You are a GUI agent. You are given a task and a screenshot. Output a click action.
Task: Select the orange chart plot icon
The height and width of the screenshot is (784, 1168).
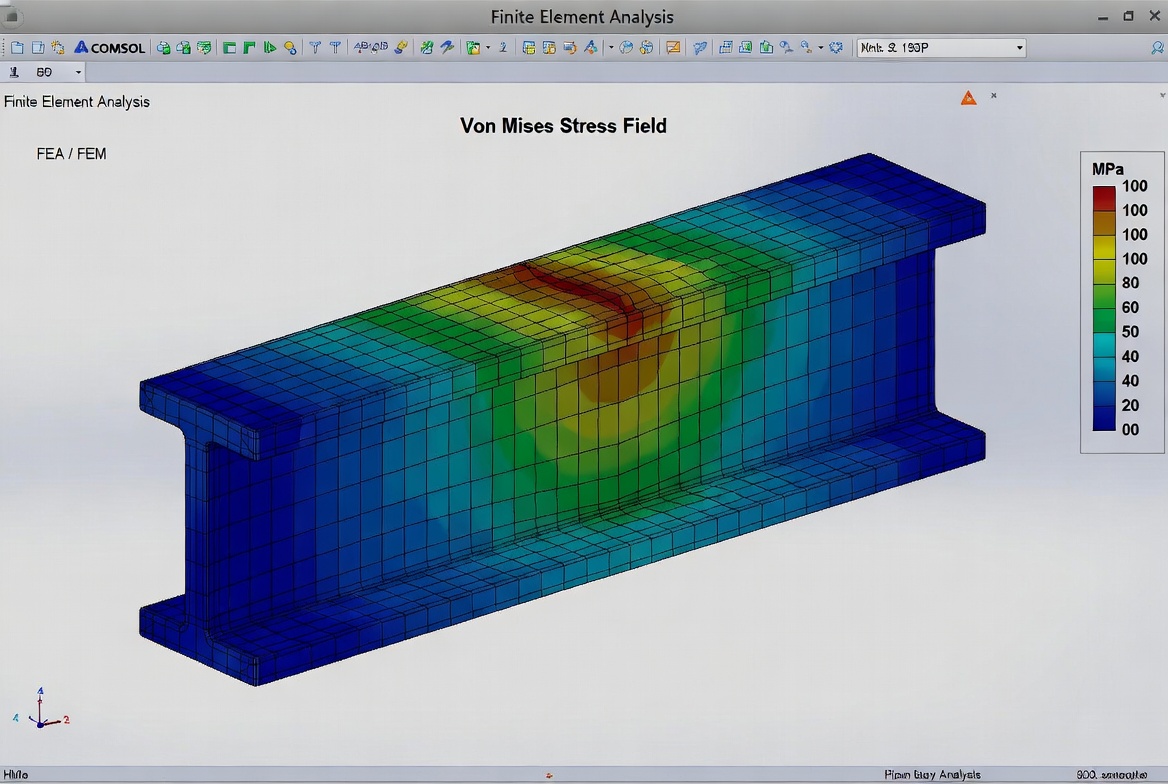click(x=673, y=47)
